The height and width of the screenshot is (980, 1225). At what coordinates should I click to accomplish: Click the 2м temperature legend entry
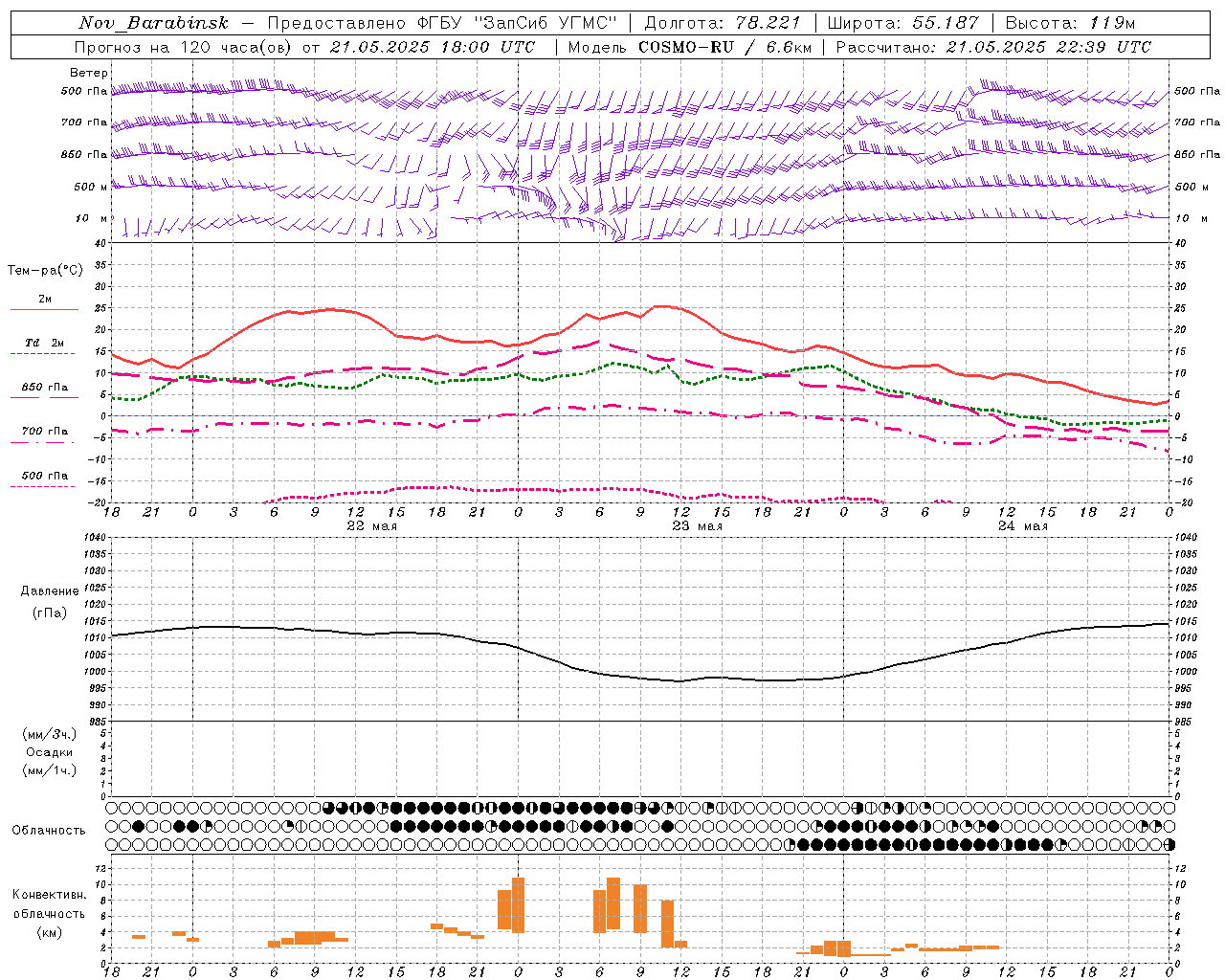pos(45,299)
